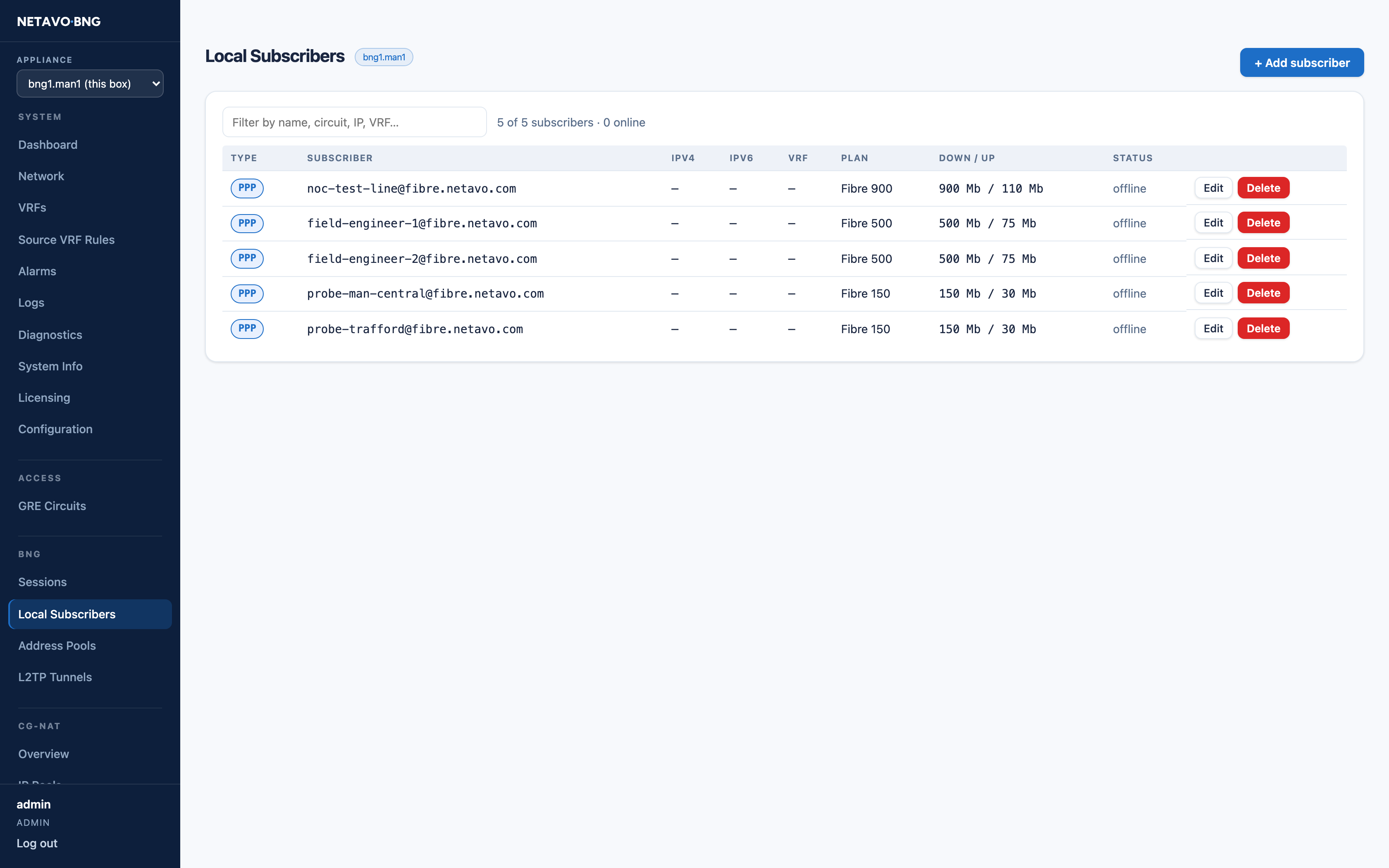Select probe-man-central@fibre.netavo.com text

point(425,294)
